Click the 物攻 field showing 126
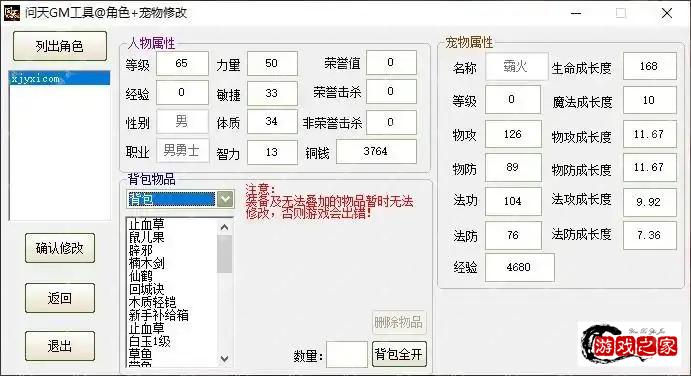The height and width of the screenshot is (376, 691). tap(513, 134)
